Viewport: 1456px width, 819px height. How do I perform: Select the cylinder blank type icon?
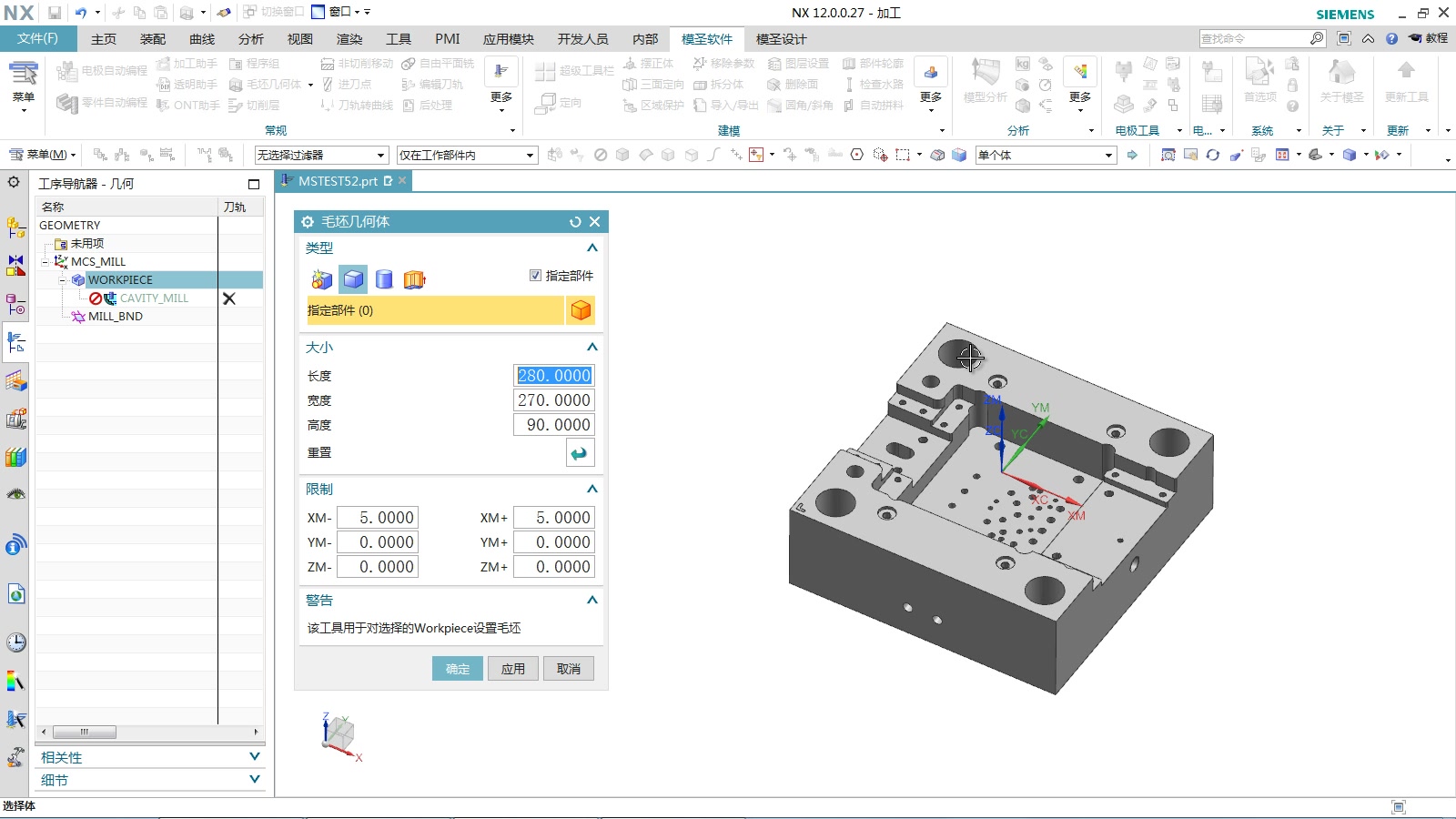point(384,279)
